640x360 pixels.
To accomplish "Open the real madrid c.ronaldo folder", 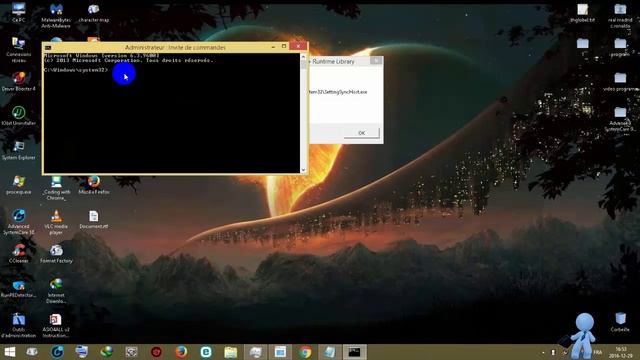I will [x=620, y=16].
